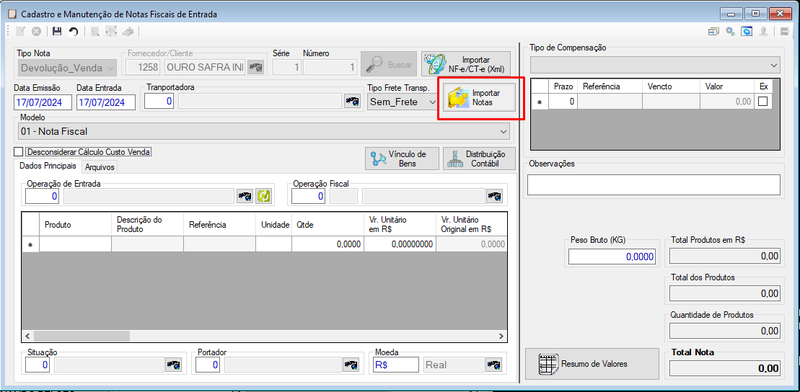Click the greyed new document toolbar icon

(20, 32)
